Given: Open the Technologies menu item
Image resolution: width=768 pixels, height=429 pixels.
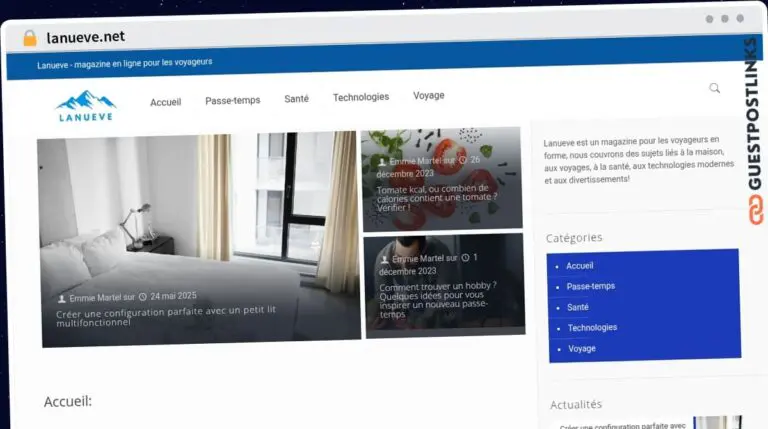Looking at the screenshot, I should 361,97.
